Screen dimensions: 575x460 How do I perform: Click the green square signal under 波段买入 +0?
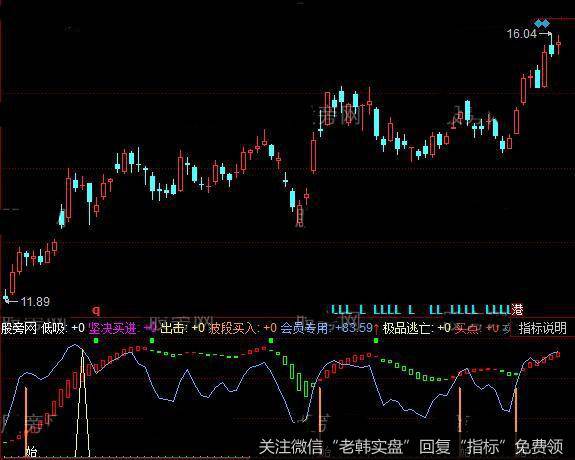pyautogui.click(x=271, y=341)
